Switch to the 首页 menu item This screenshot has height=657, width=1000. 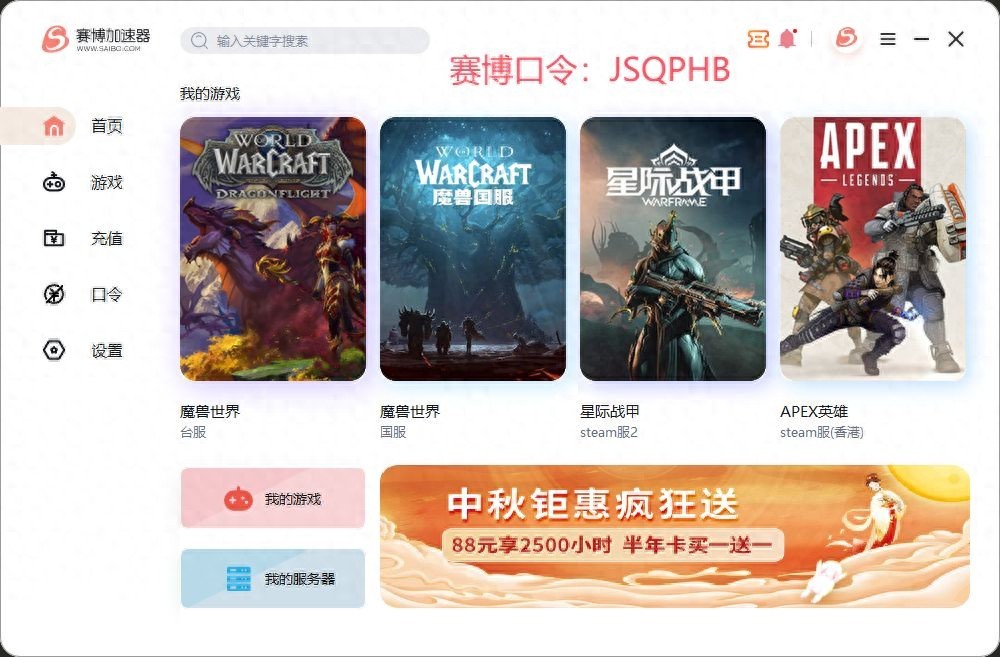tap(107, 126)
